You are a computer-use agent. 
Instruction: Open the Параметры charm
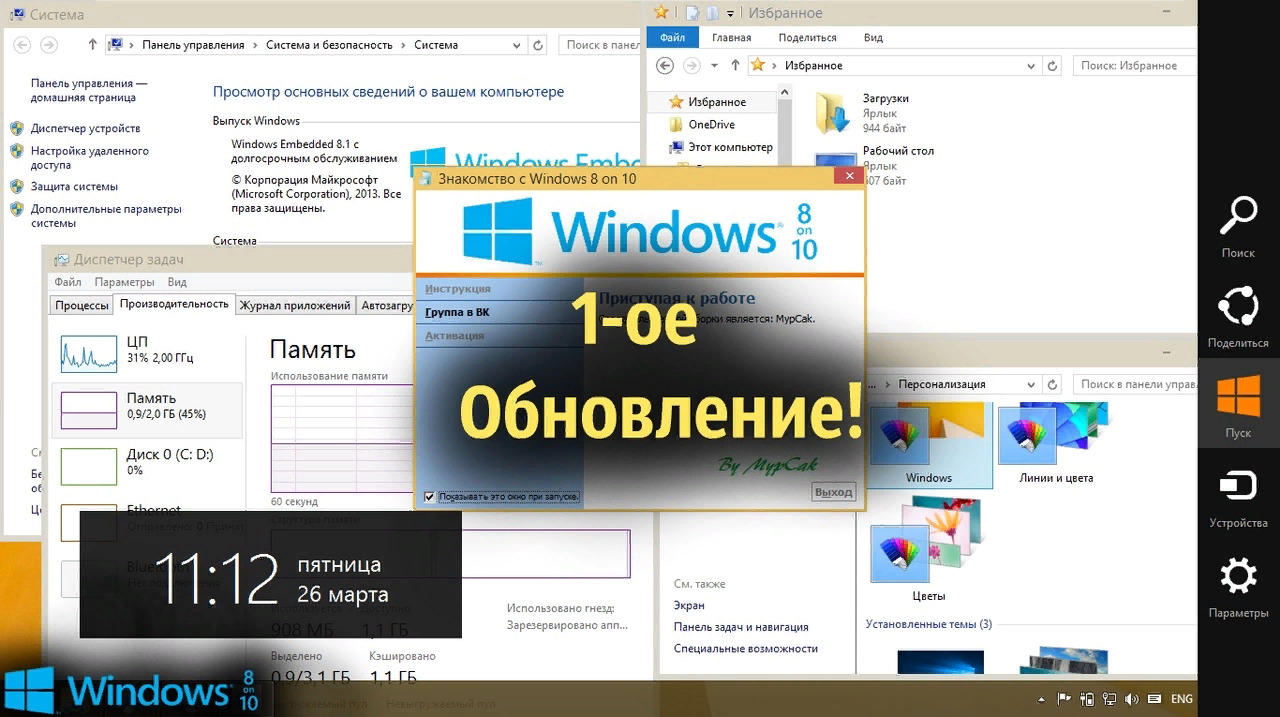coord(1238,588)
